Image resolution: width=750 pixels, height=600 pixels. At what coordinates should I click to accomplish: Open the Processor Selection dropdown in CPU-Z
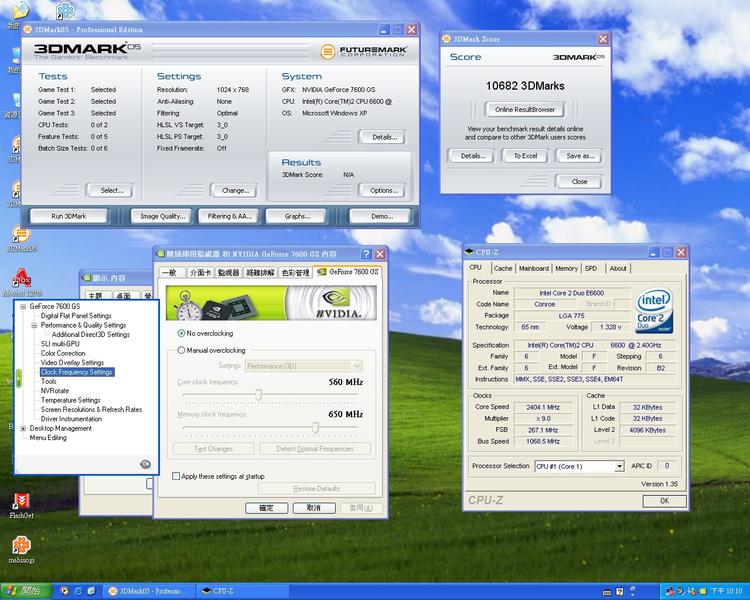(x=619, y=466)
